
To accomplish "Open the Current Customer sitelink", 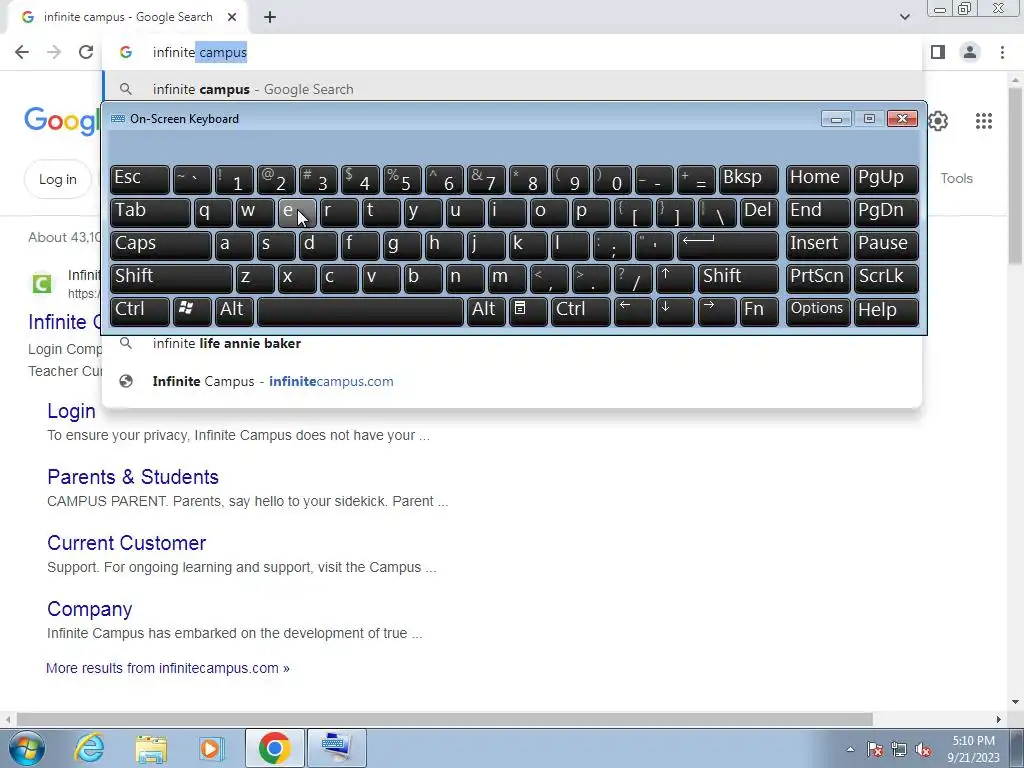I will coord(127,543).
